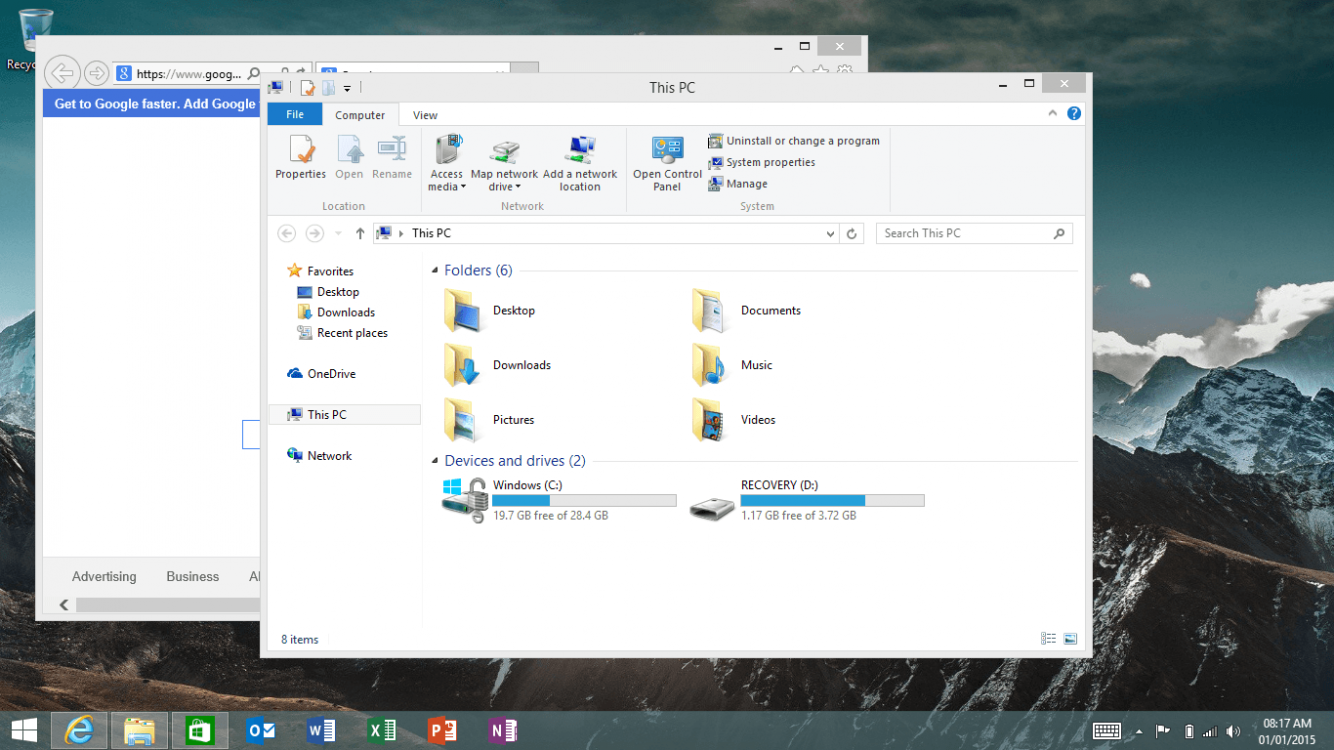This screenshot has height=750, width=1334.
Task: Click the Search This PC field
Action: click(x=974, y=233)
